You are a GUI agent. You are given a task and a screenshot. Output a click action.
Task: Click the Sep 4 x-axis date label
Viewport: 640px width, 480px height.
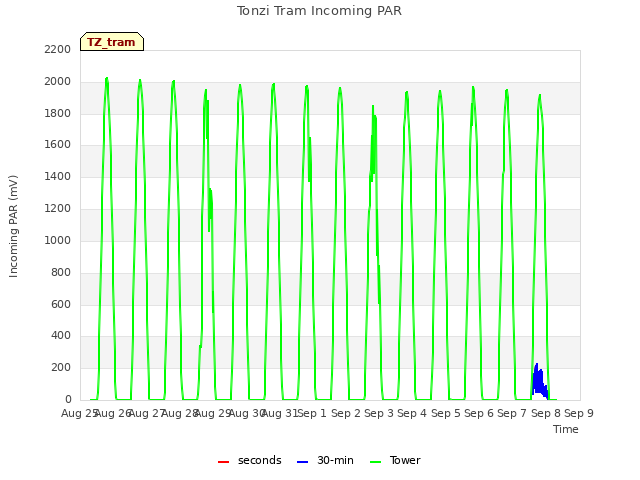[x=412, y=413]
